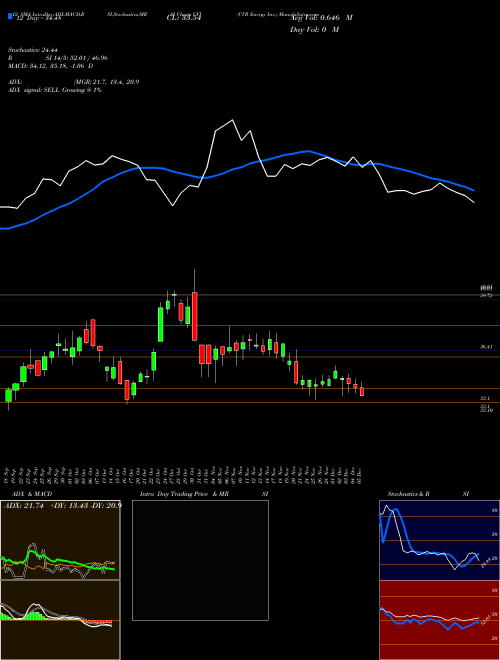Open the red RSI chart panel
Screen dimensions: 500x660
point(439,620)
